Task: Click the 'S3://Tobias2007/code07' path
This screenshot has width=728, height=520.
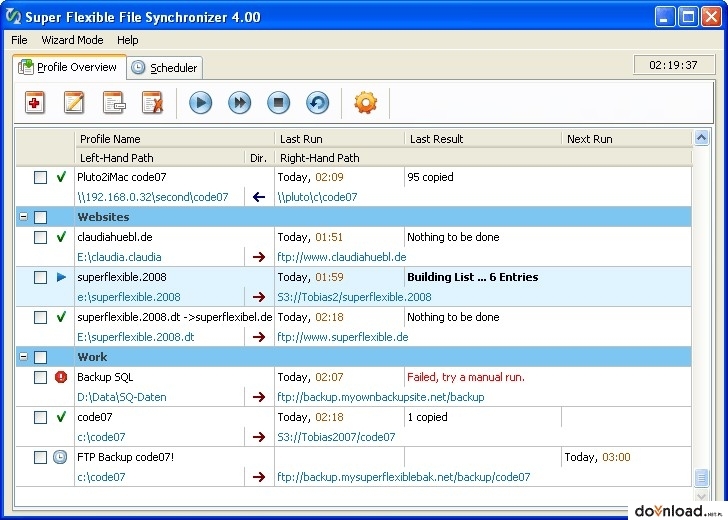Action: click(x=336, y=437)
